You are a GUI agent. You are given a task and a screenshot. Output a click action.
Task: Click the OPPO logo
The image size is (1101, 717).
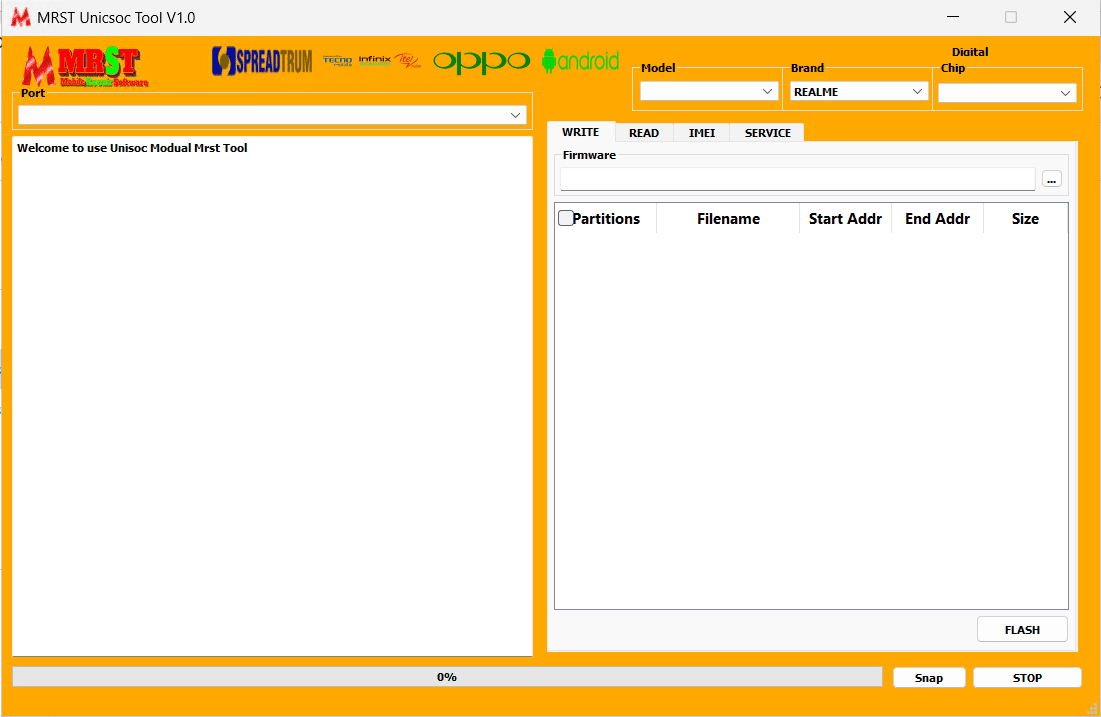click(481, 61)
